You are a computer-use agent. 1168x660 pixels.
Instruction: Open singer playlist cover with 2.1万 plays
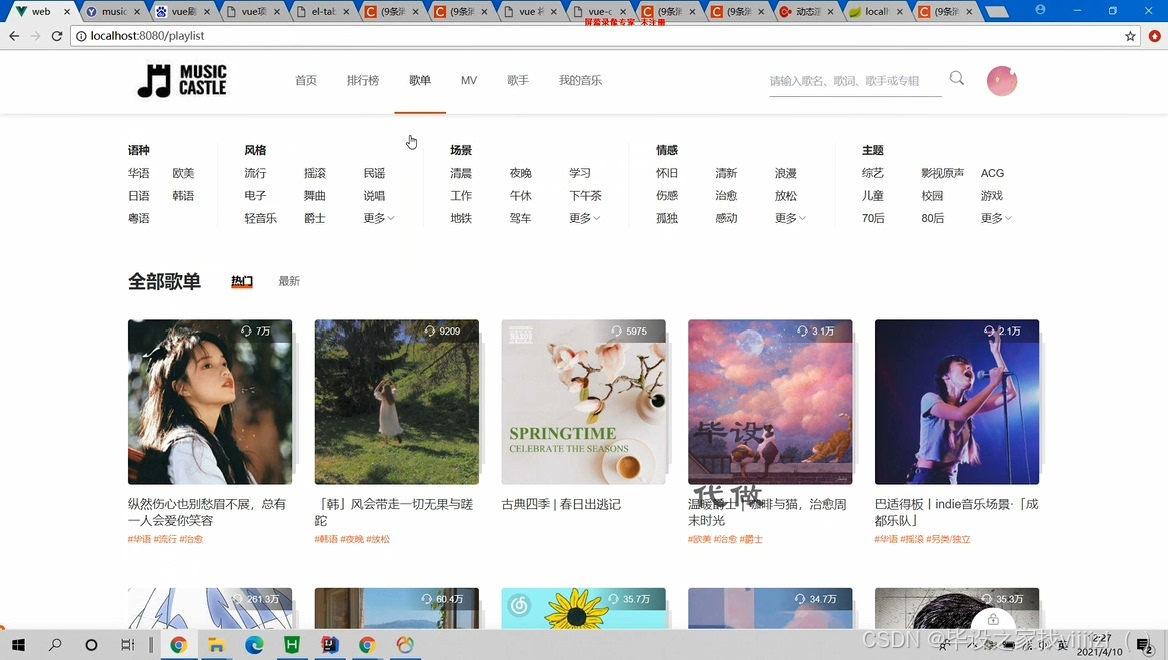tap(957, 402)
